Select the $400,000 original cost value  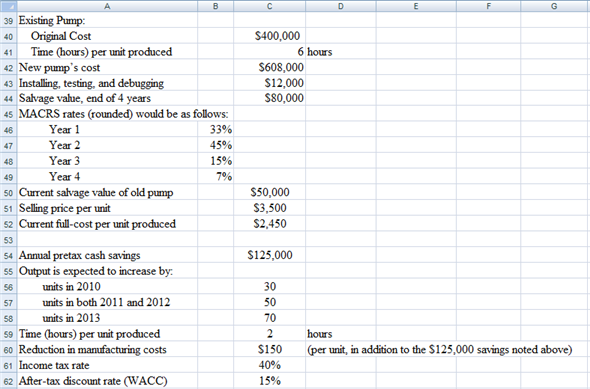click(x=269, y=36)
